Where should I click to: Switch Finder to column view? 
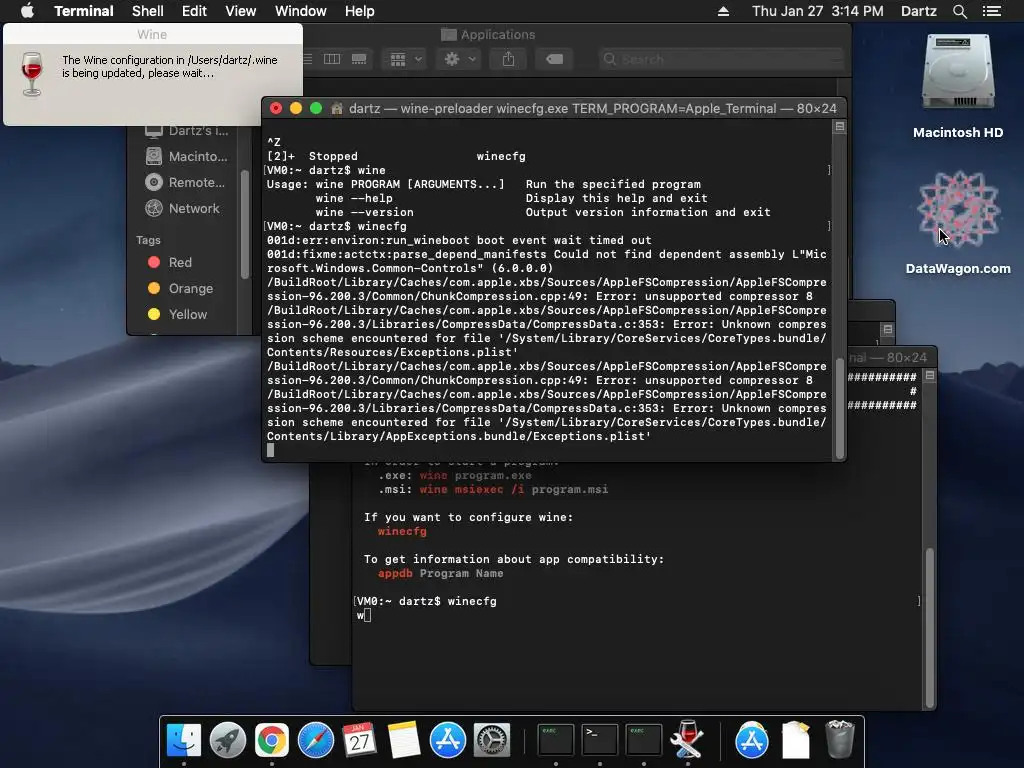click(x=332, y=59)
